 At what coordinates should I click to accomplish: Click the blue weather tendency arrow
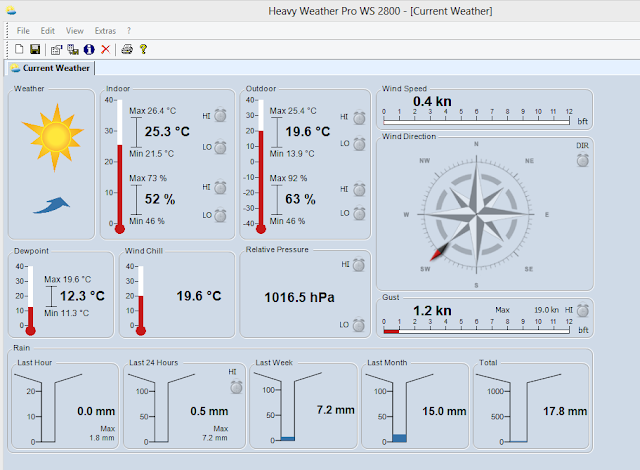(x=51, y=205)
